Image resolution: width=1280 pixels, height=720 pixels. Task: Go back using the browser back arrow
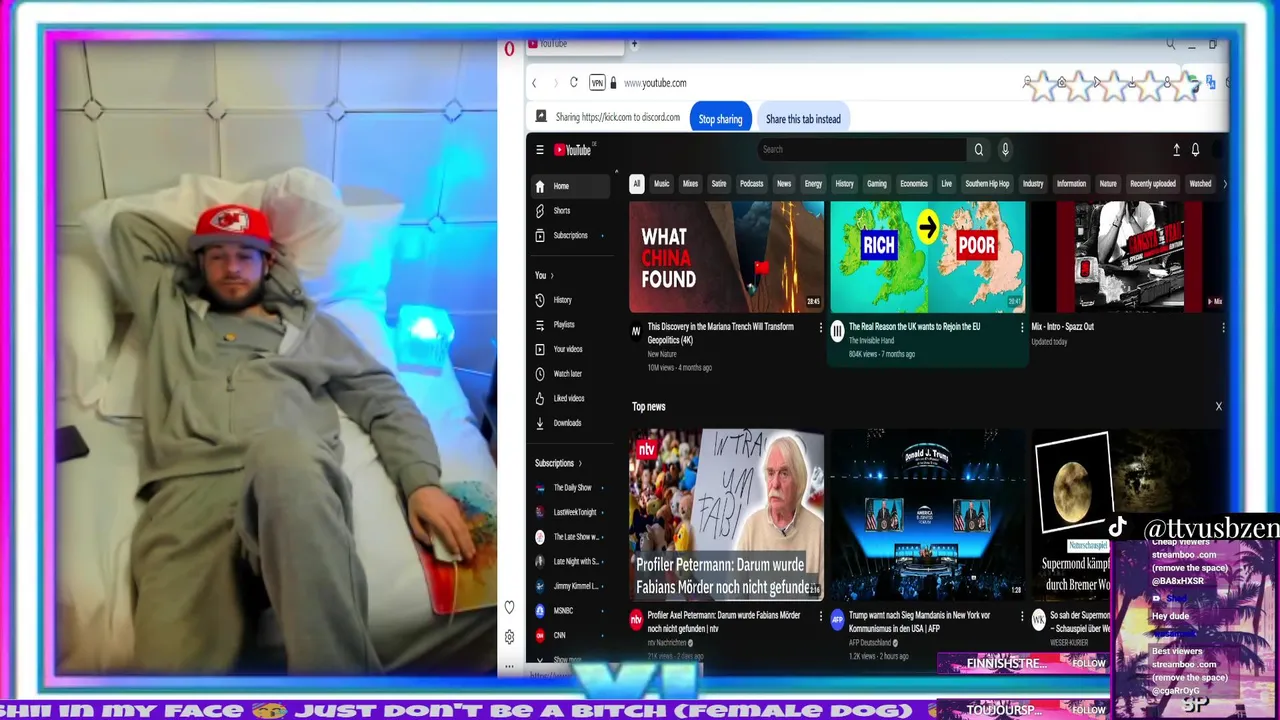535,83
